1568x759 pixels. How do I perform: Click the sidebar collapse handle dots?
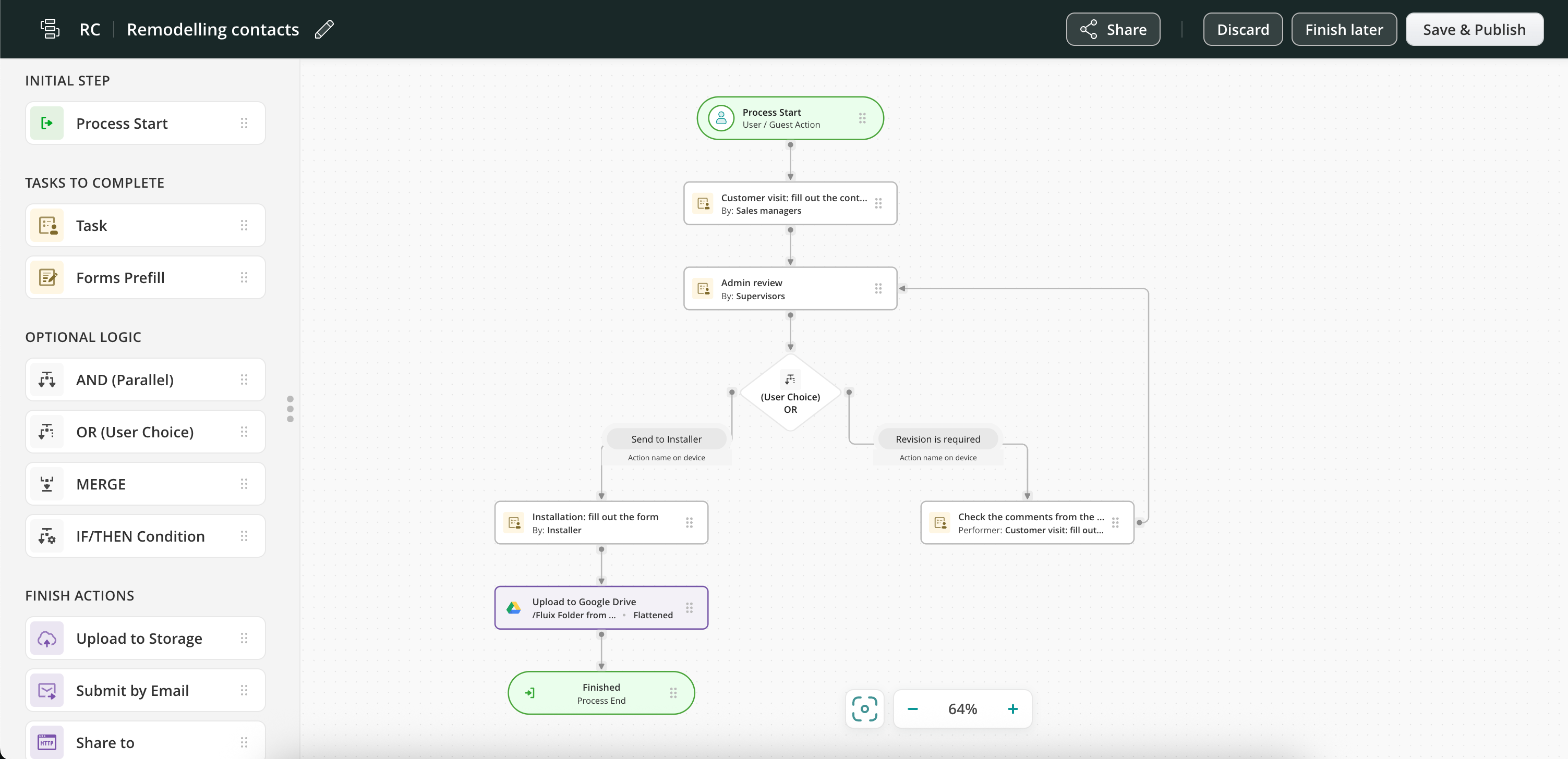pos(291,409)
